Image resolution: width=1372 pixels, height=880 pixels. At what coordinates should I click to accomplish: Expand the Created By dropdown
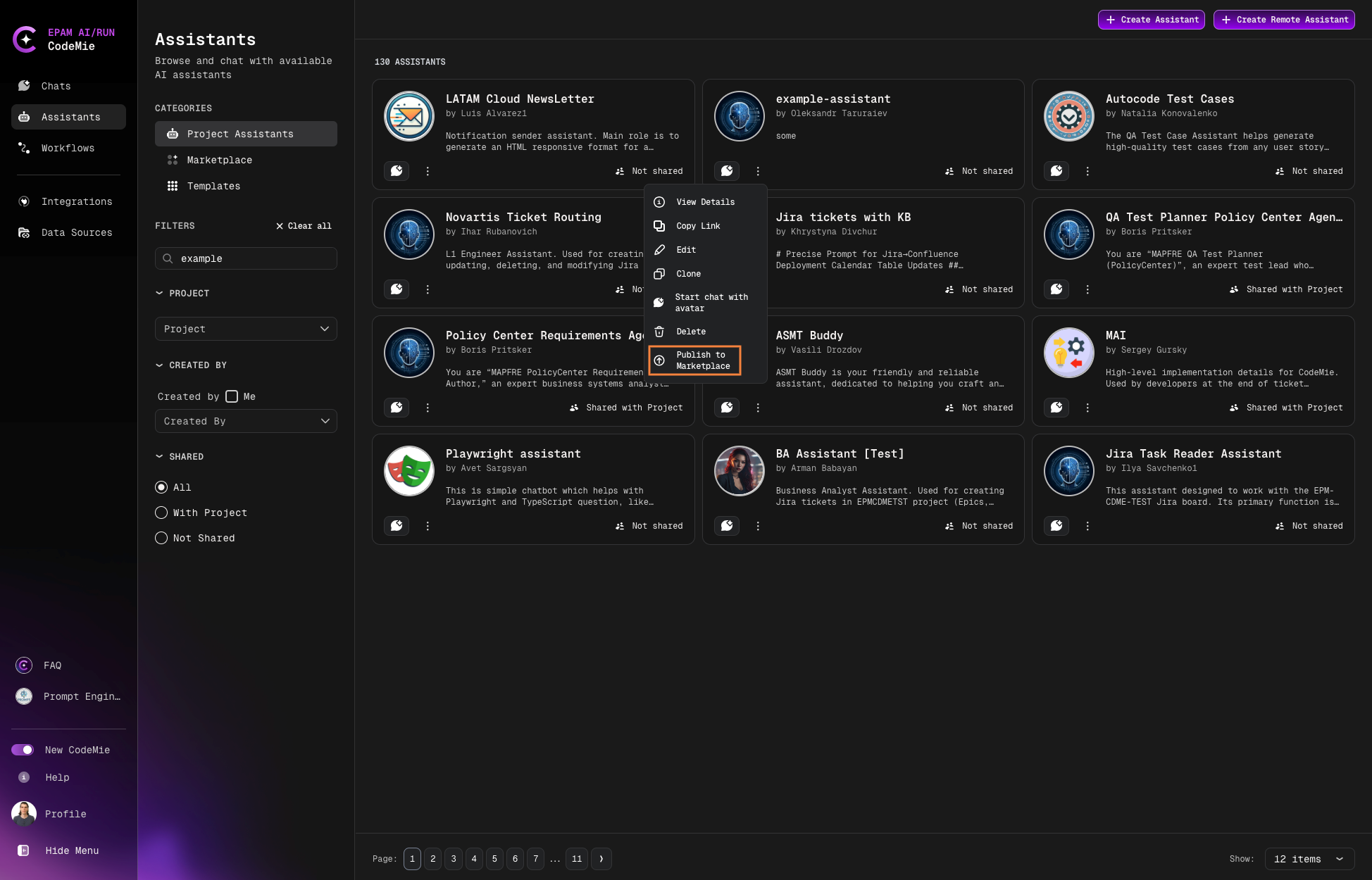click(x=245, y=421)
